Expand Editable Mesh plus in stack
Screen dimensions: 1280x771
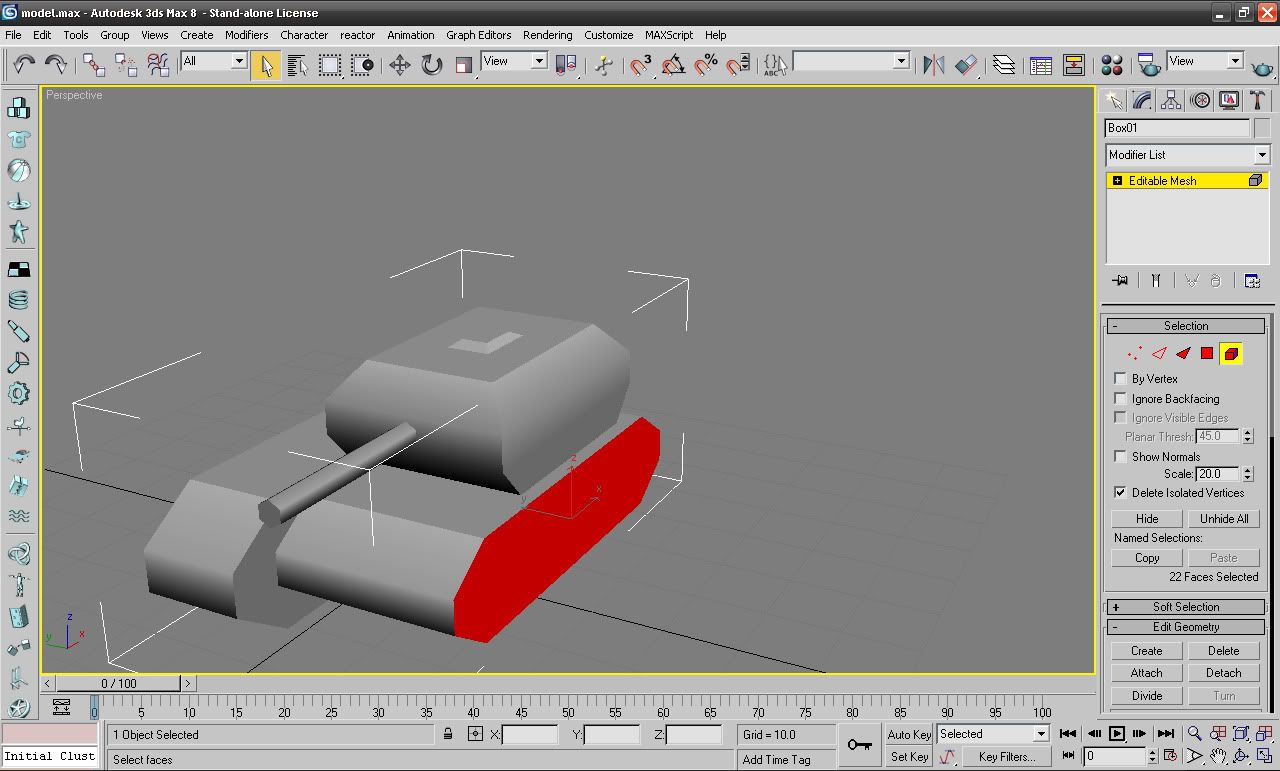(x=1117, y=181)
